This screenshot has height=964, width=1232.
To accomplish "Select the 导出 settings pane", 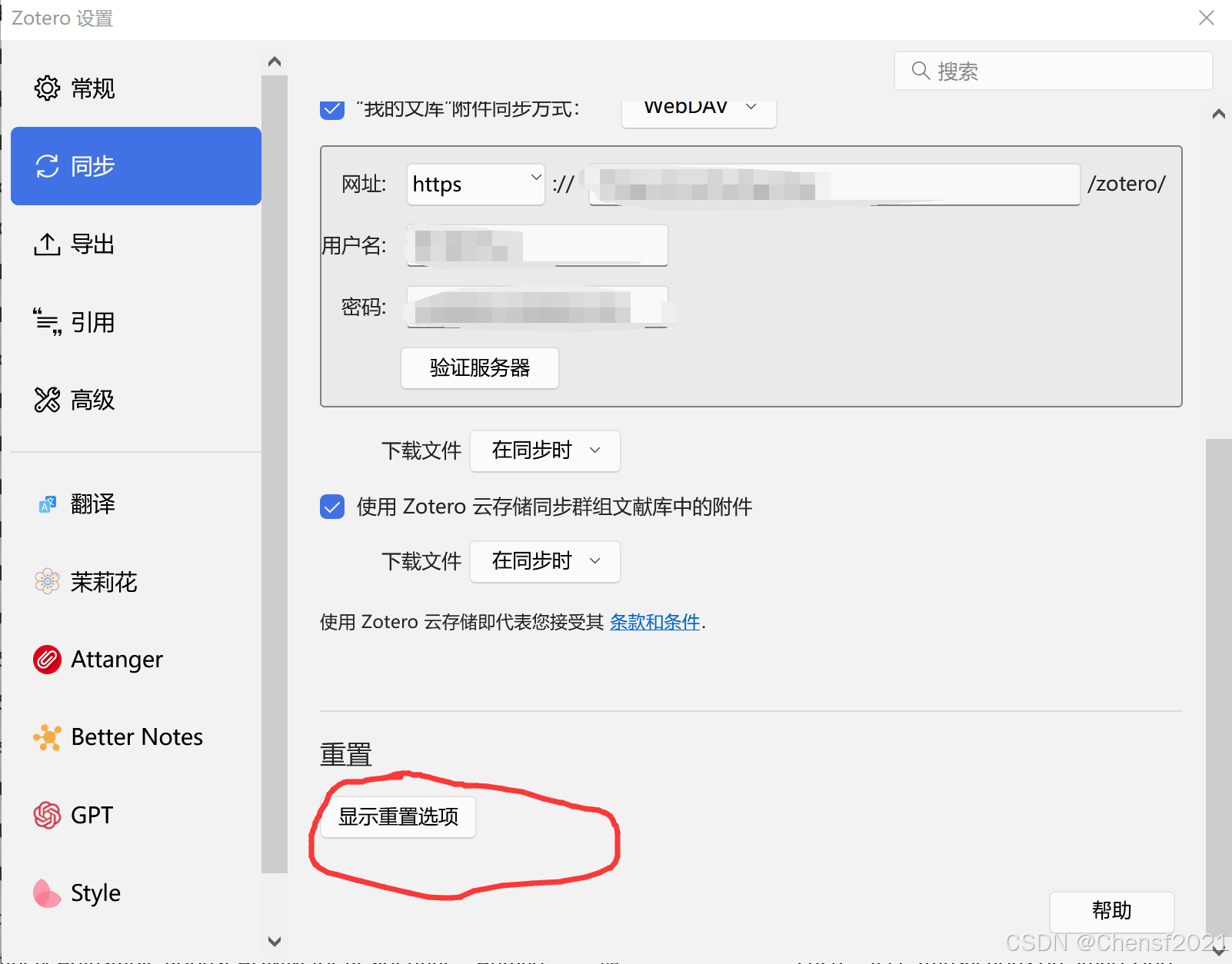I will tap(136, 244).
